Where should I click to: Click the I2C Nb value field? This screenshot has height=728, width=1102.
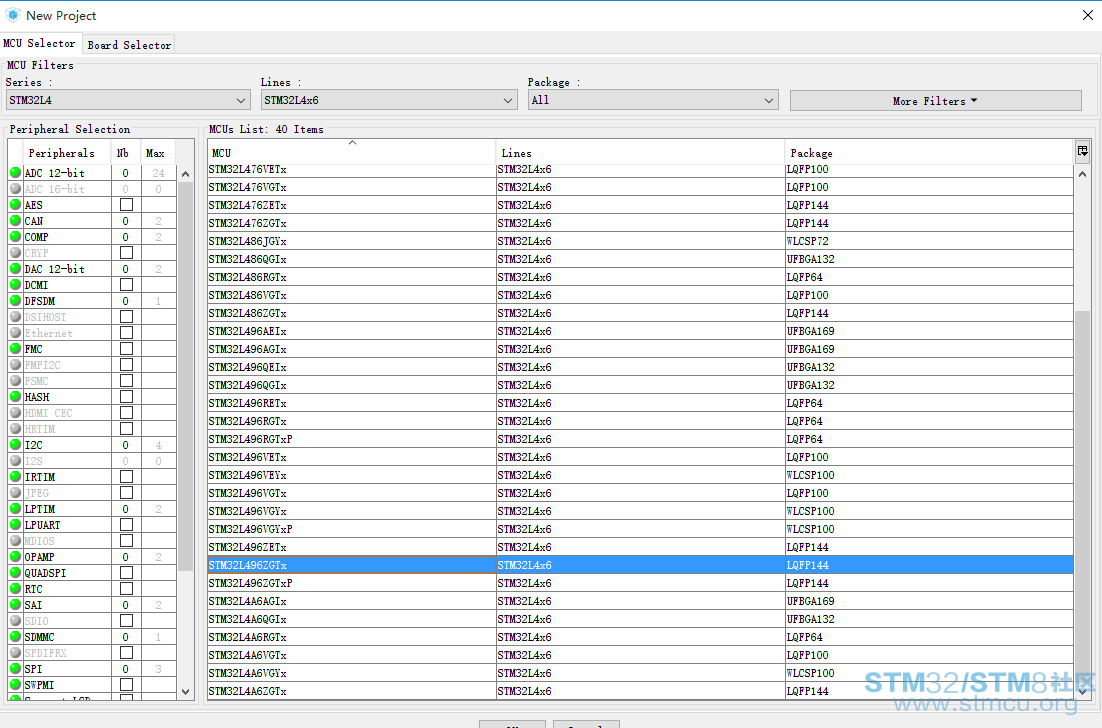[x=126, y=445]
